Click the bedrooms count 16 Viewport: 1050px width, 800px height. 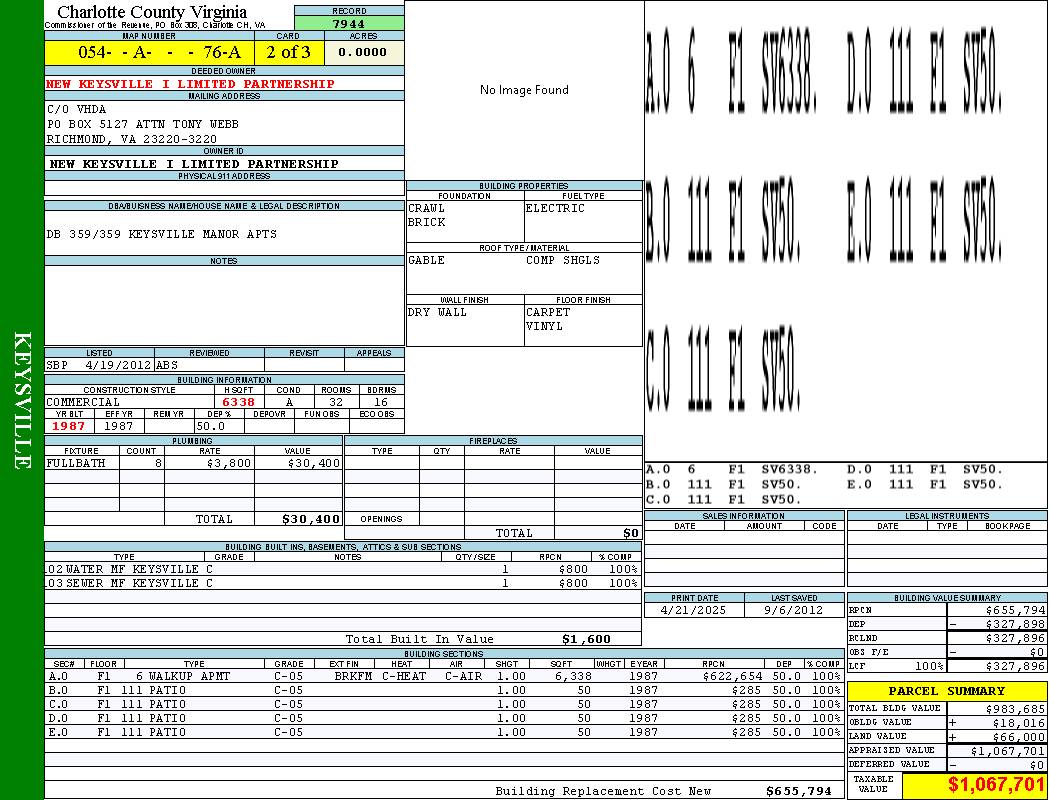[381, 402]
